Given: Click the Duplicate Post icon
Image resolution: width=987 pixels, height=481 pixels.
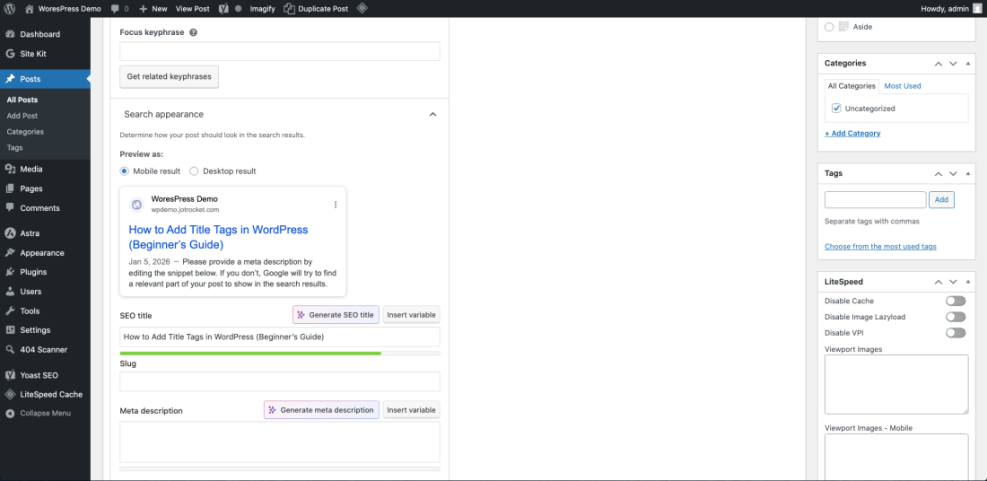Looking at the screenshot, I should [x=289, y=9].
